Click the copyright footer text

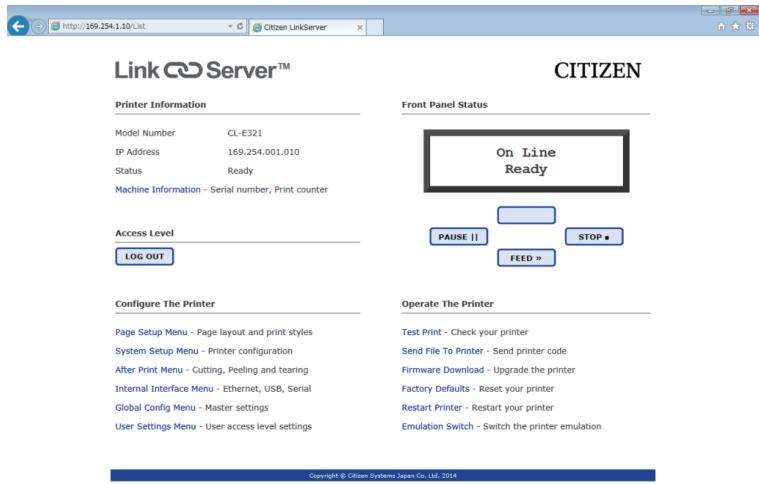(x=383, y=476)
